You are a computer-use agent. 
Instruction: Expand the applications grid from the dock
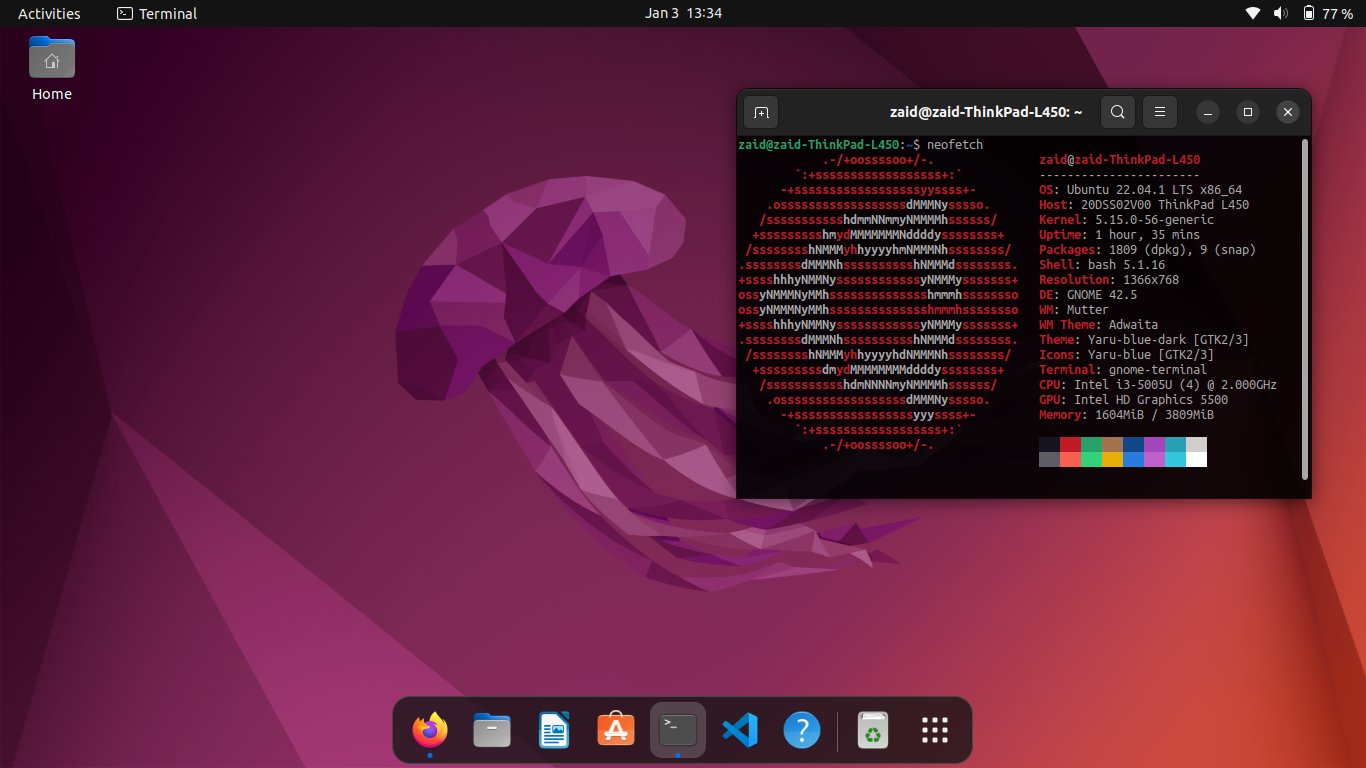(x=933, y=730)
